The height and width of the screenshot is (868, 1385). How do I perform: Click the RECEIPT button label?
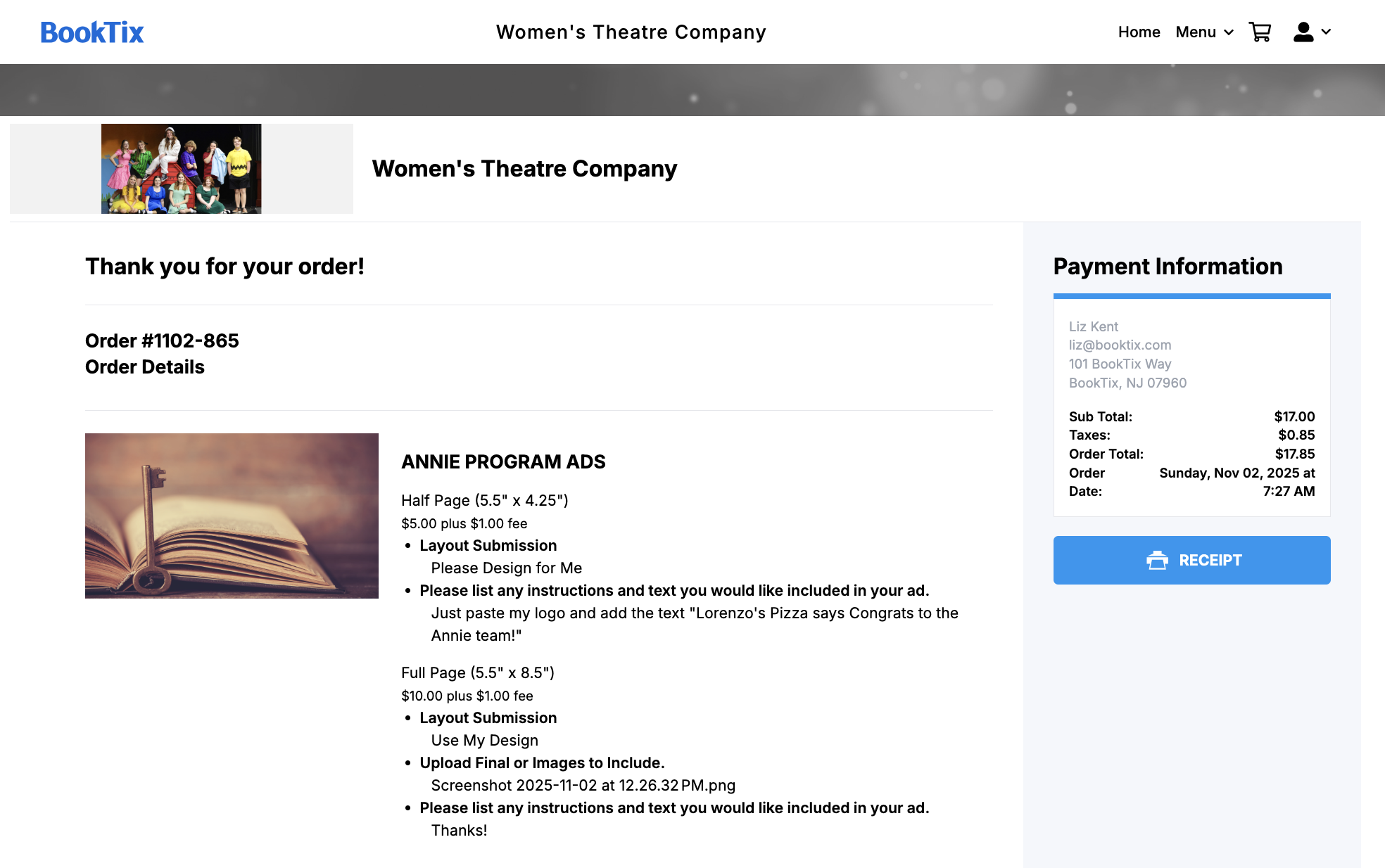pyautogui.click(x=1210, y=560)
